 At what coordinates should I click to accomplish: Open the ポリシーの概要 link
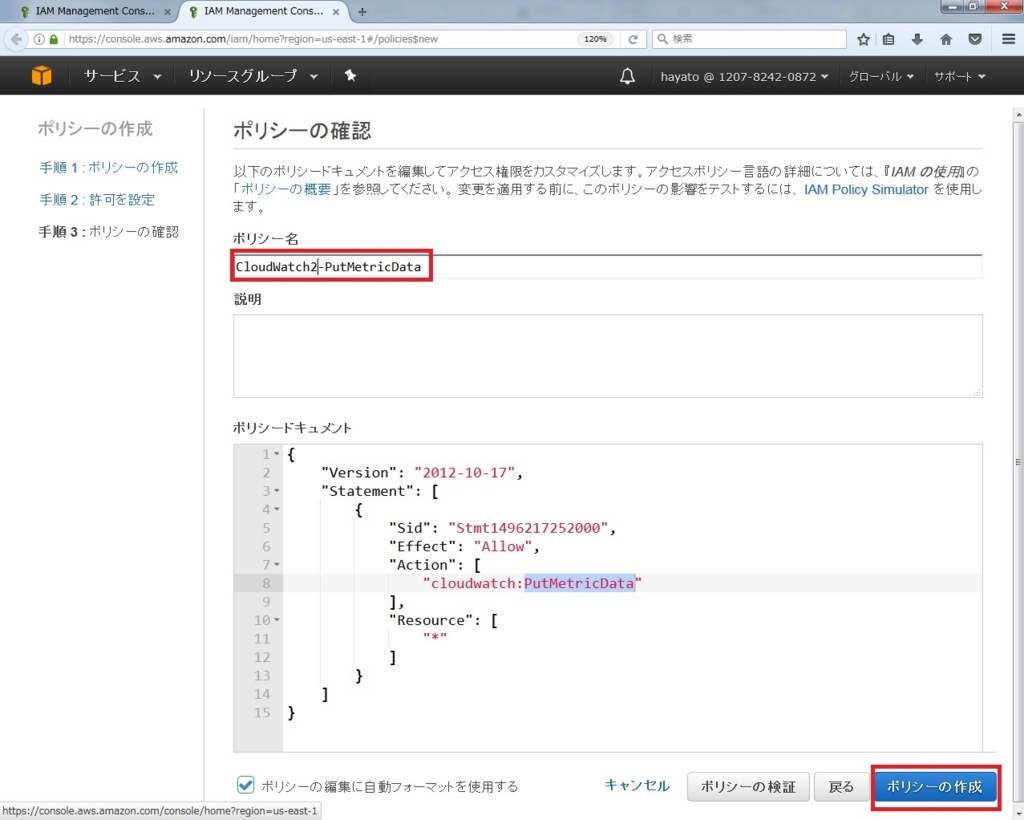pos(286,189)
